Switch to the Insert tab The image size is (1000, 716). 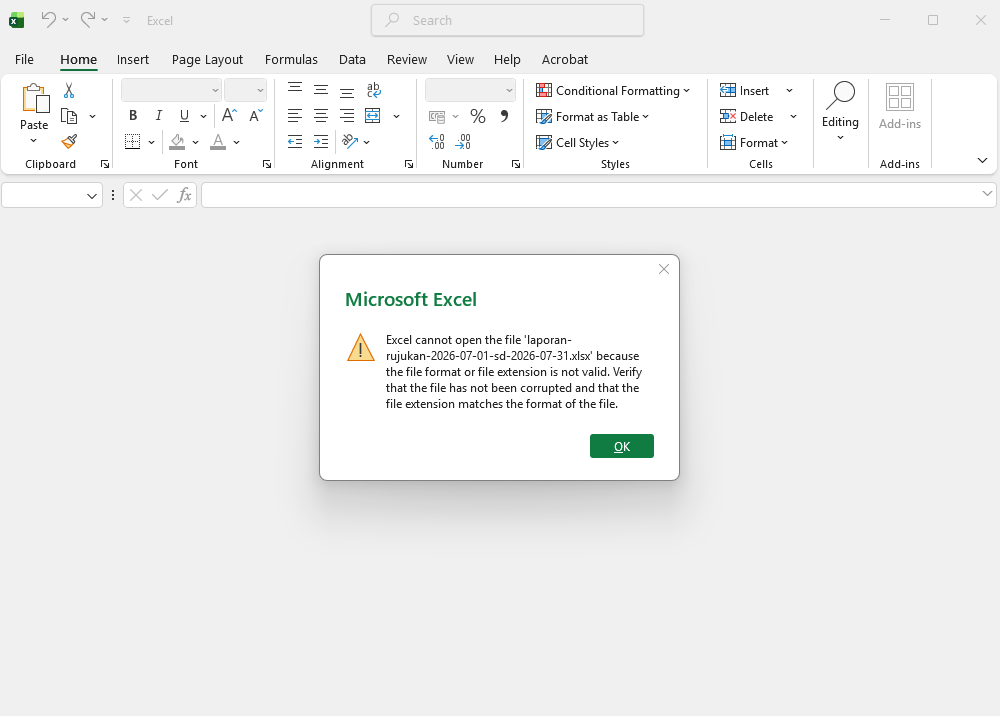point(133,59)
